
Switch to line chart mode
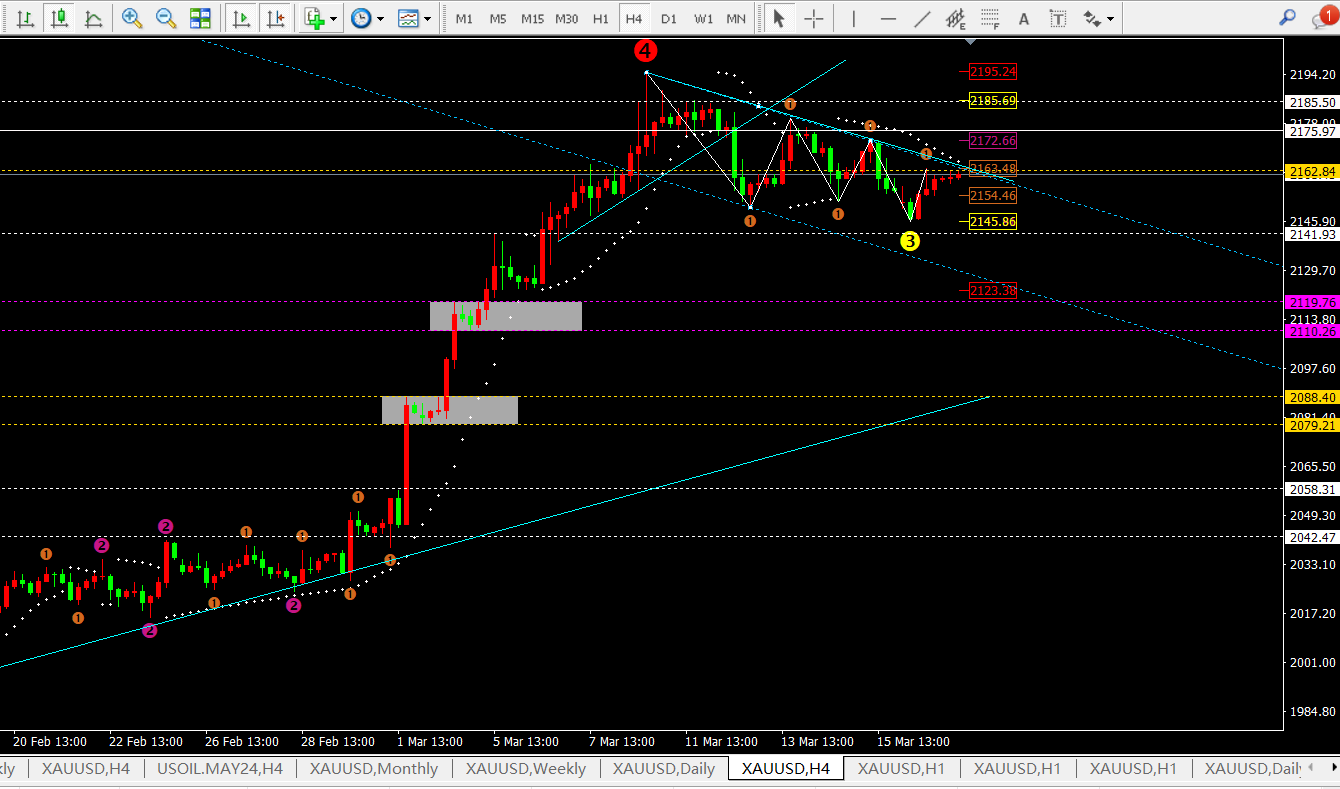[93, 18]
